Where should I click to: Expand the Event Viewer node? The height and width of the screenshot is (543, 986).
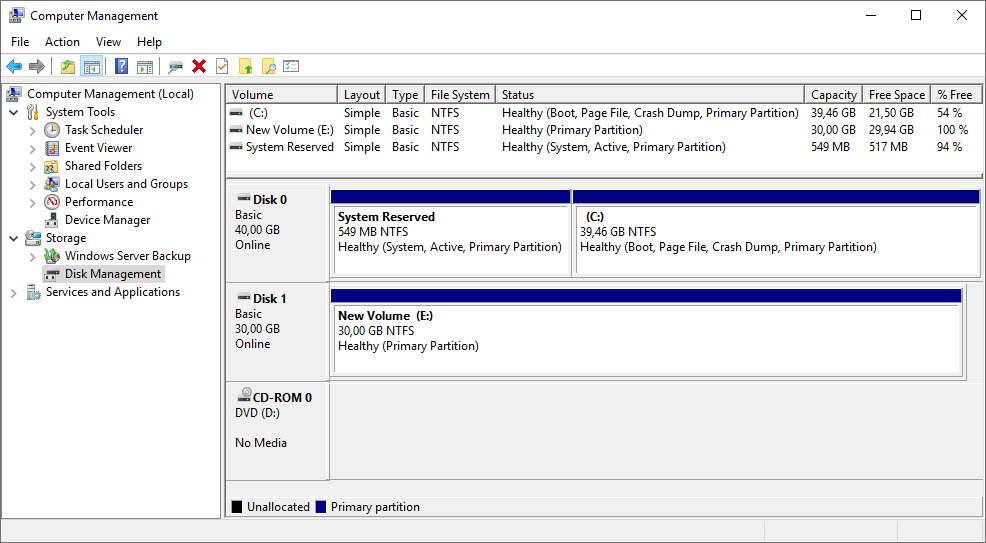(33, 148)
